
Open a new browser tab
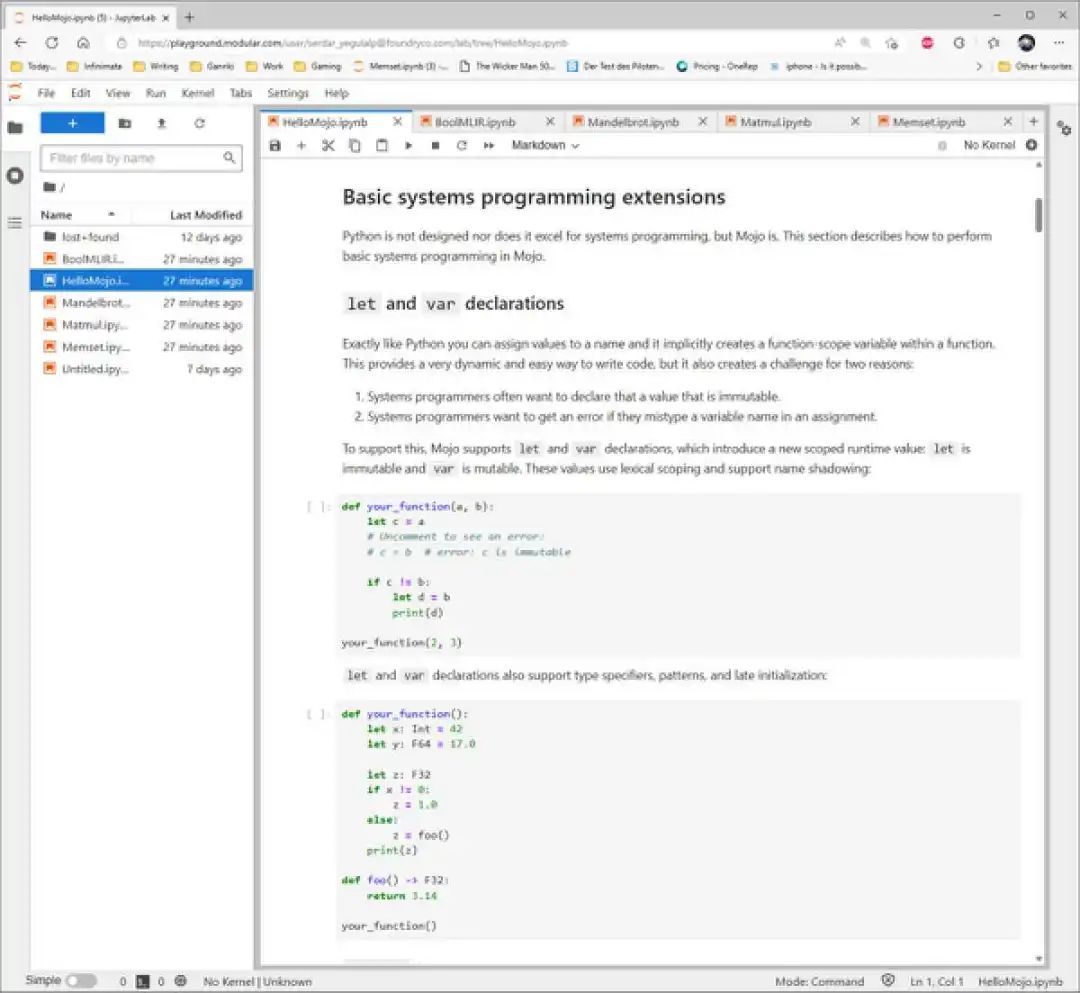[x=189, y=17]
